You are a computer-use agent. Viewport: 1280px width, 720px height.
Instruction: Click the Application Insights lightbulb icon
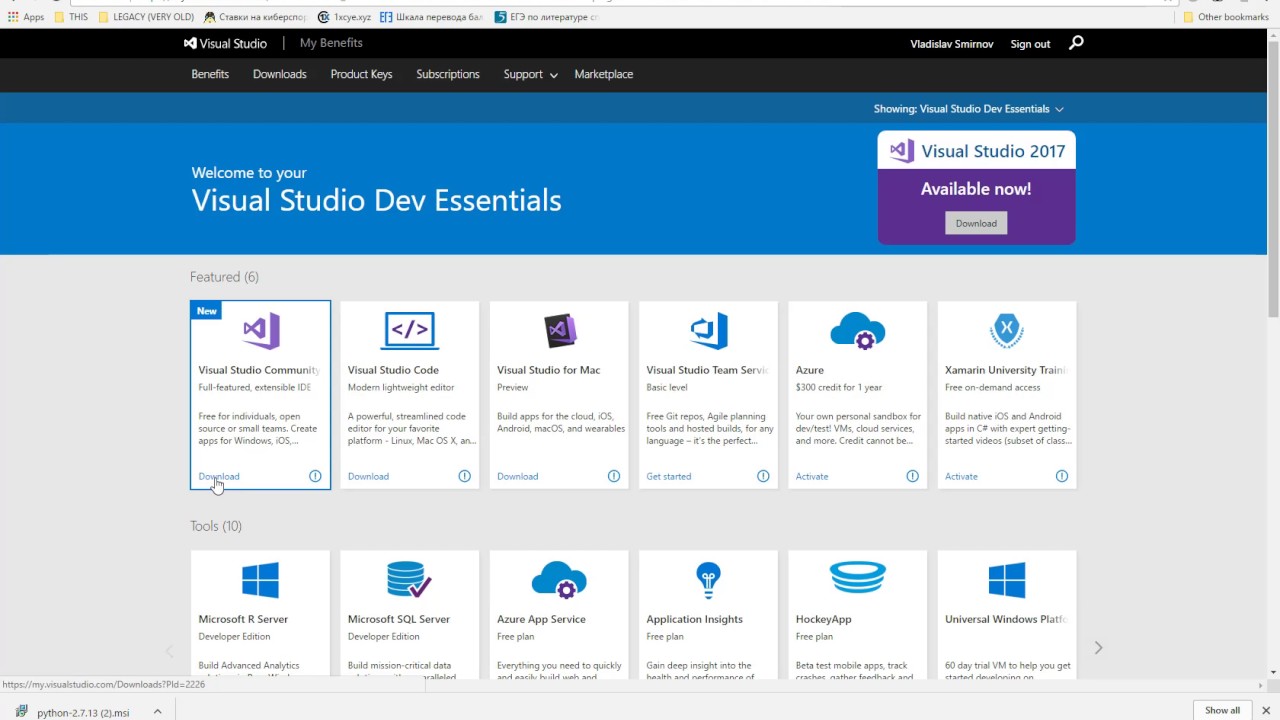(708, 579)
